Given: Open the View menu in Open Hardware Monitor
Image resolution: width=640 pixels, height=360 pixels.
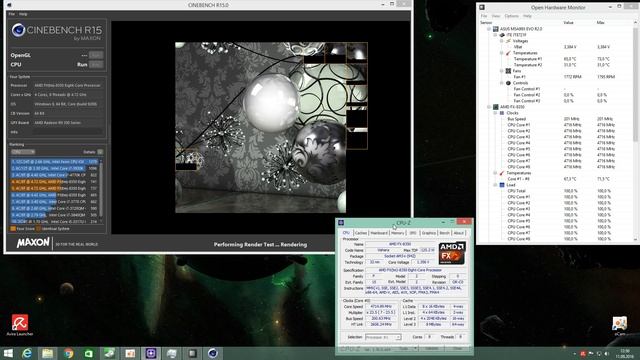Looking at the screenshot, I should 496,16.
